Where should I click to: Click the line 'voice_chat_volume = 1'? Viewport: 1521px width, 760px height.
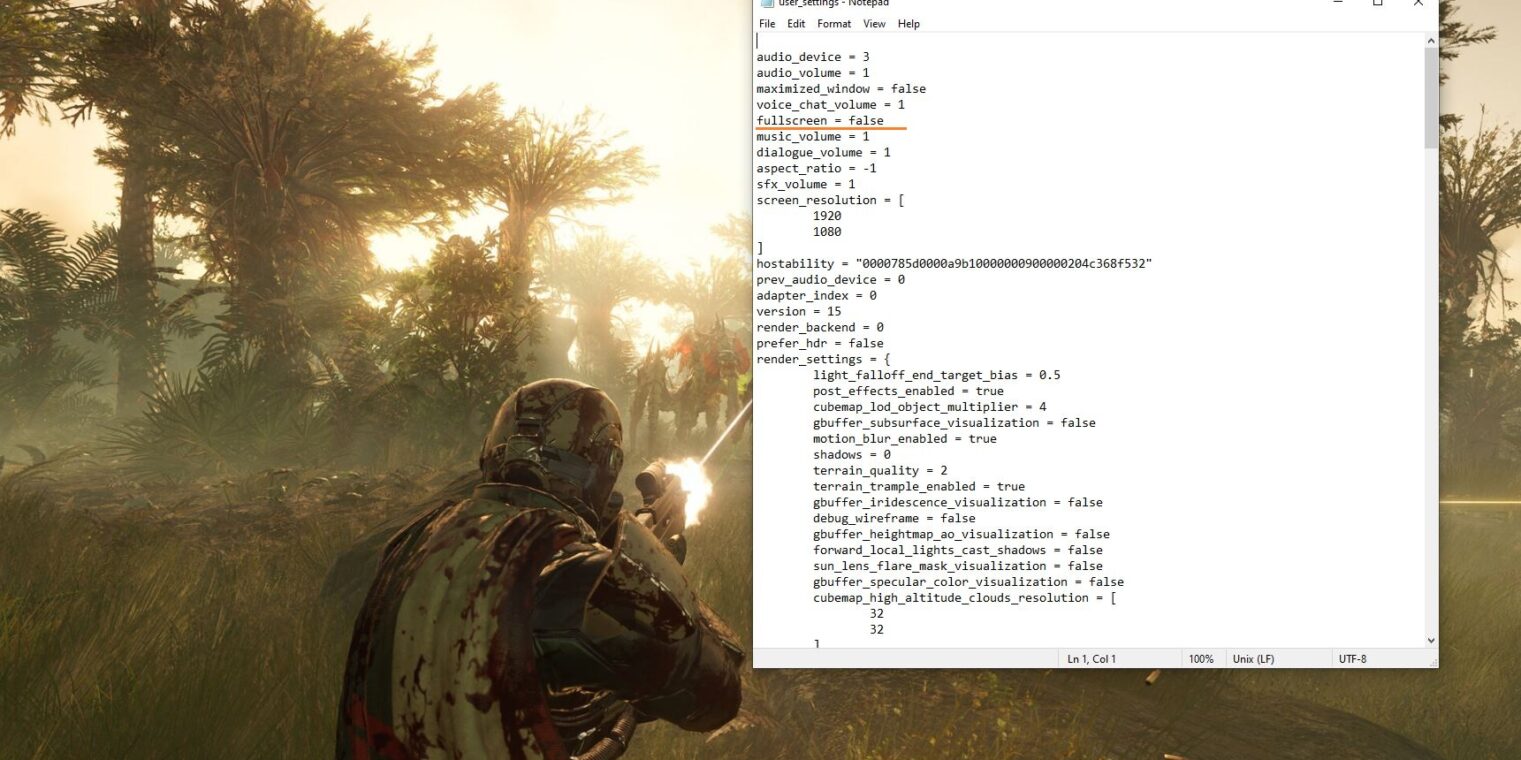[x=830, y=105]
